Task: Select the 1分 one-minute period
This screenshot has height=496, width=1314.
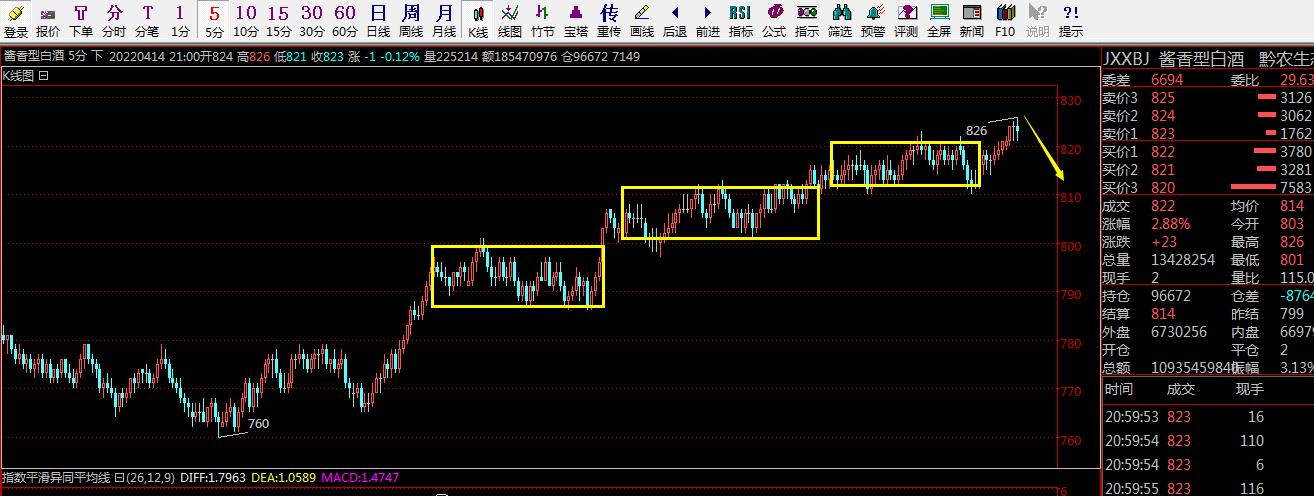Action: pyautogui.click(x=179, y=20)
